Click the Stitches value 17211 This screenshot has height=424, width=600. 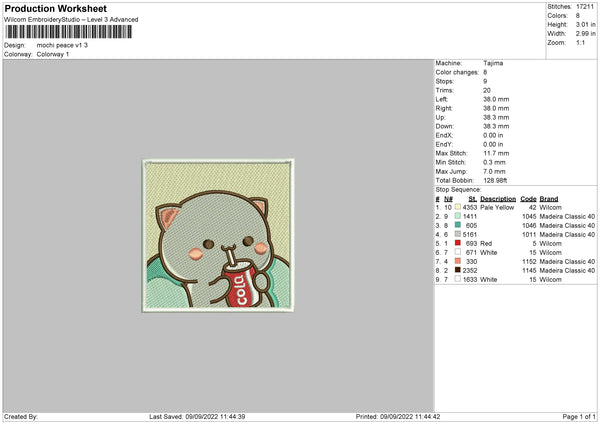click(x=585, y=7)
